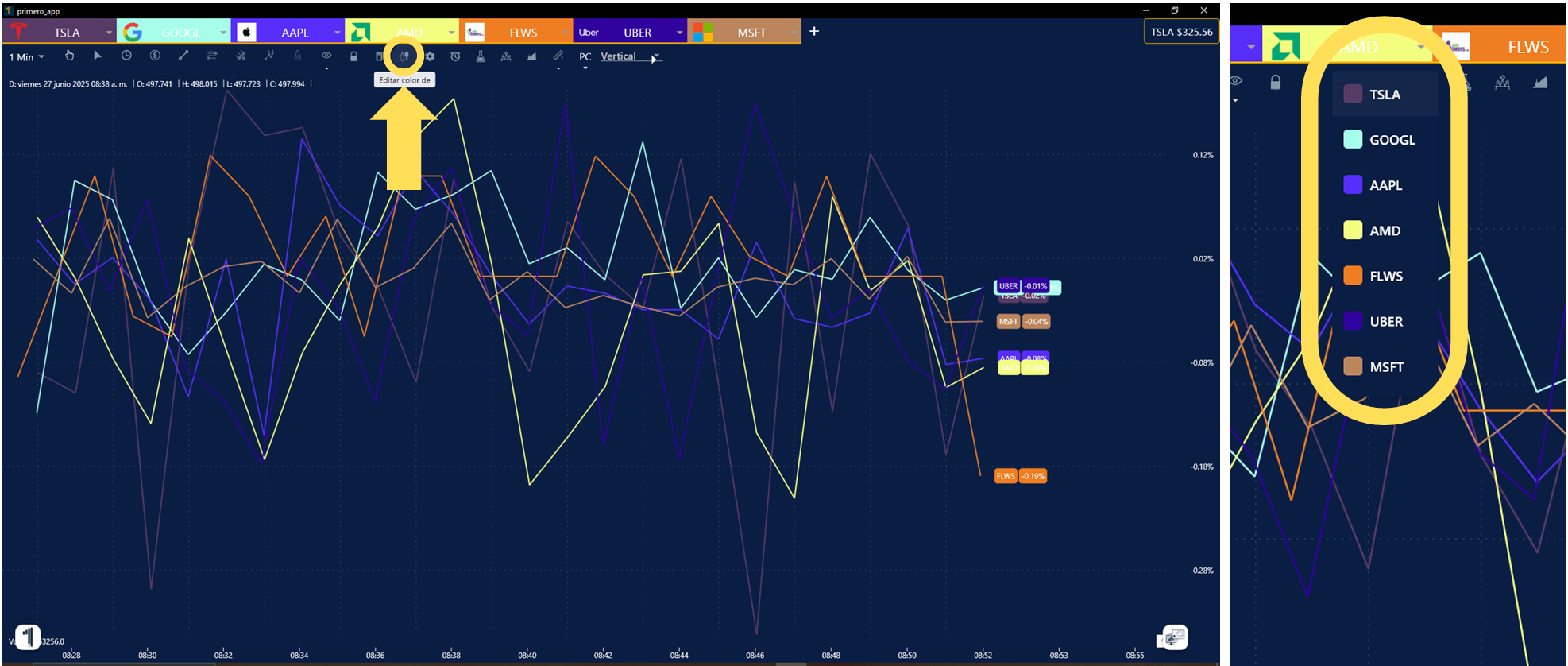Open the 1 Min timeframe dropdown
Screen dimensions: 1568x666
point(26,57)
